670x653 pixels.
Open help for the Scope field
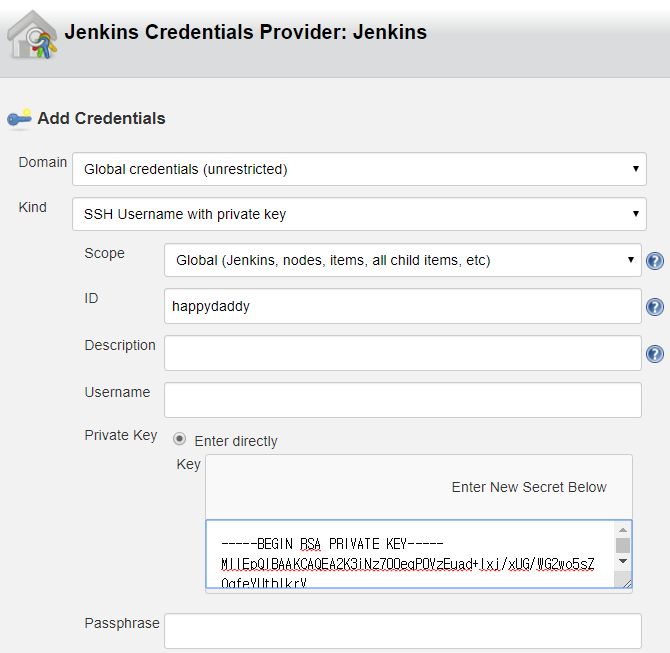(x=655, y=261)
